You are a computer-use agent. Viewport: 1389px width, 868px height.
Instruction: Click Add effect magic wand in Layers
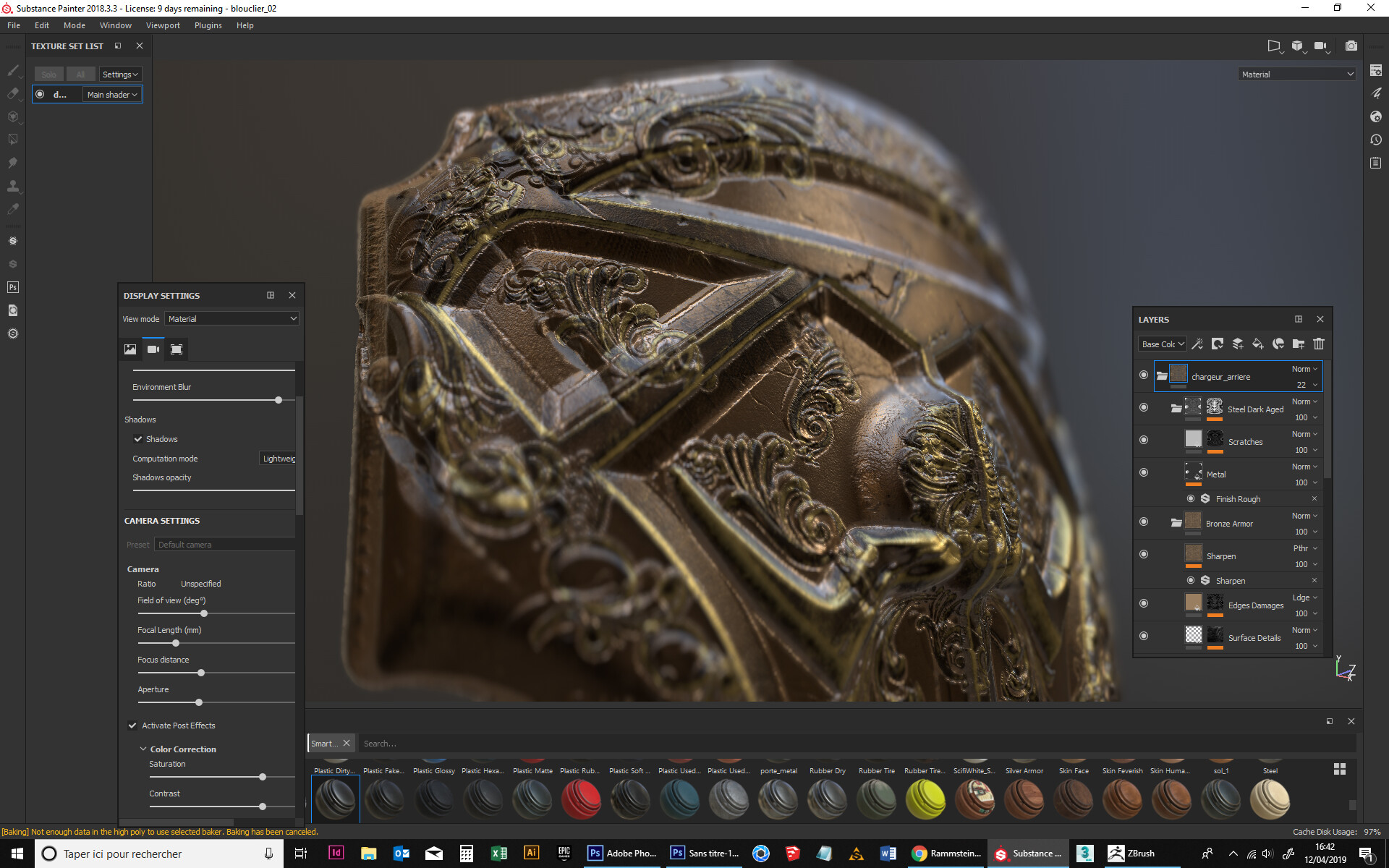[1197, 344]
